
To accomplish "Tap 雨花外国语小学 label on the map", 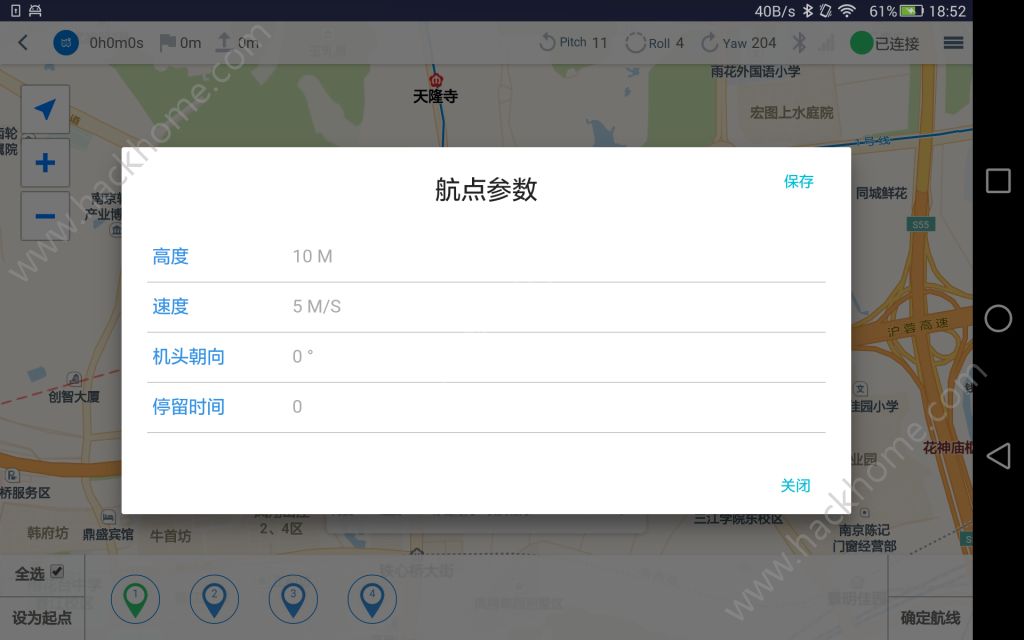I will (756, 71).
